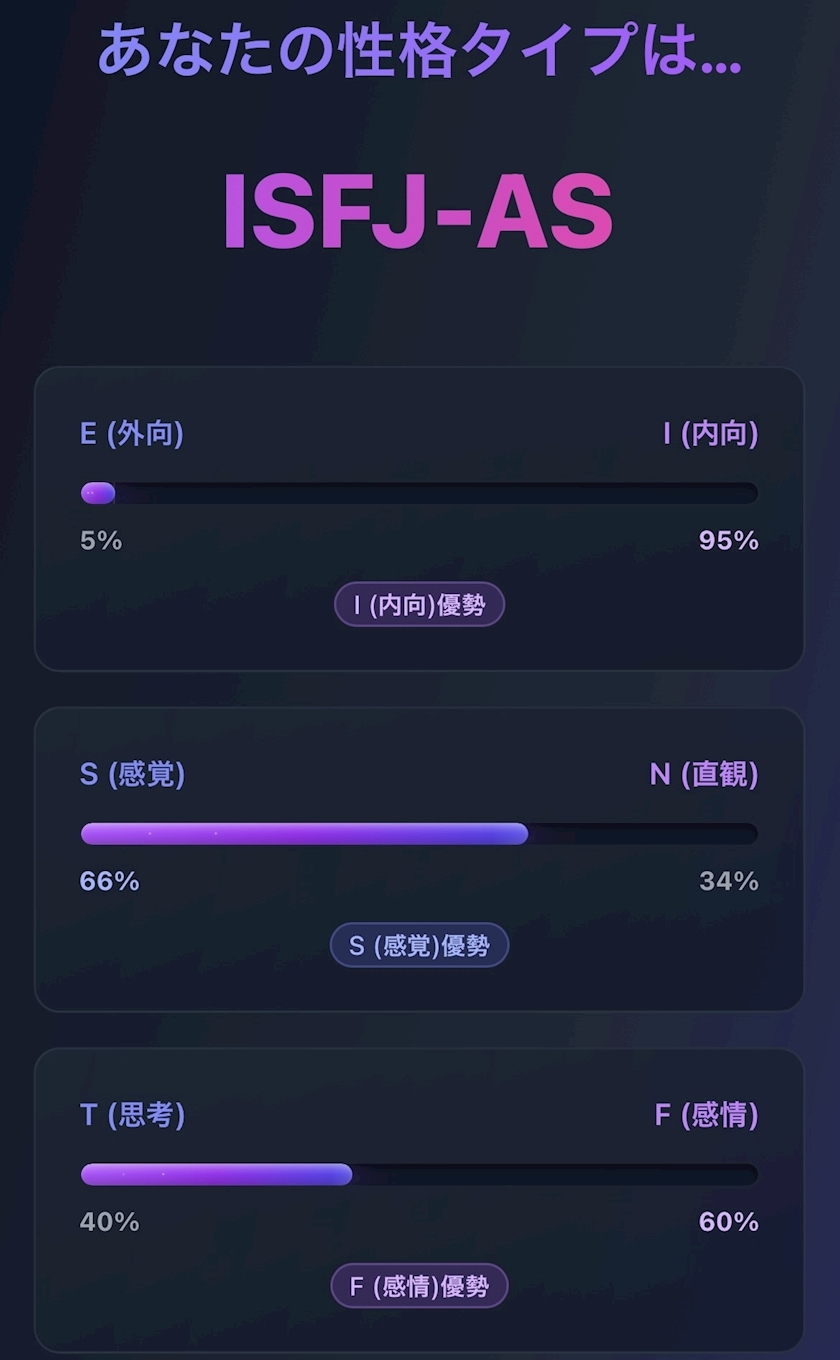The image size is (840, 1360).
Task: Click the E/I progress bar
Action: 419,493
